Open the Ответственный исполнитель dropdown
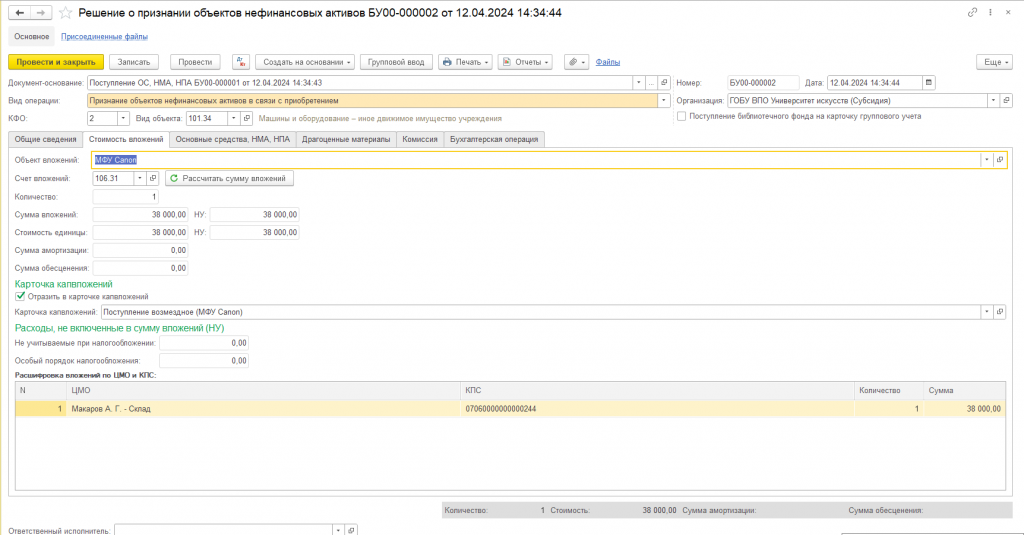1024x535 pixels. [x=338, y=530]
